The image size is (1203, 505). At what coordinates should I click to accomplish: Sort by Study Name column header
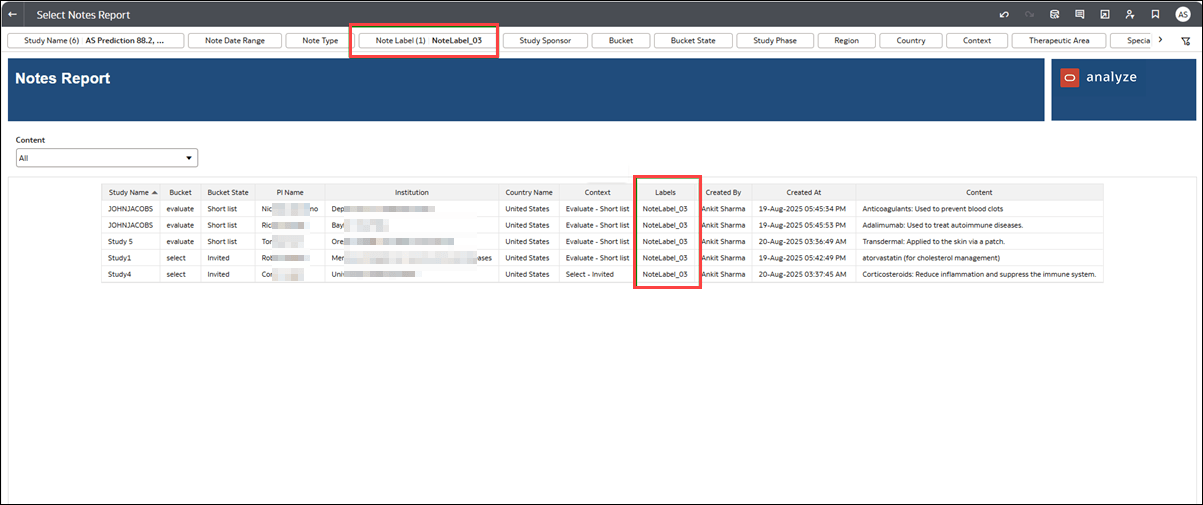[x=132, y=192]
